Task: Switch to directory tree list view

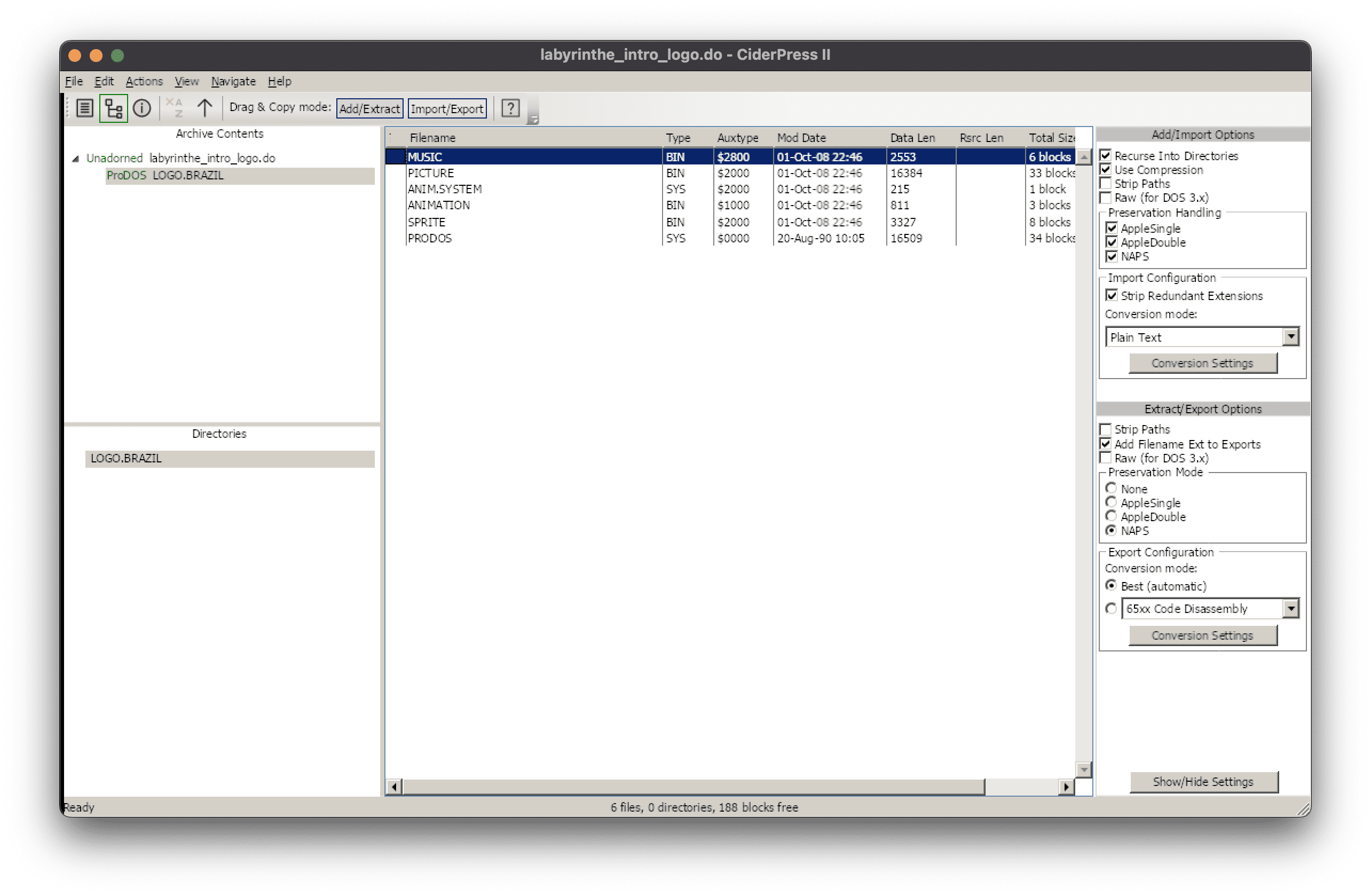Action: pos(114,108)
